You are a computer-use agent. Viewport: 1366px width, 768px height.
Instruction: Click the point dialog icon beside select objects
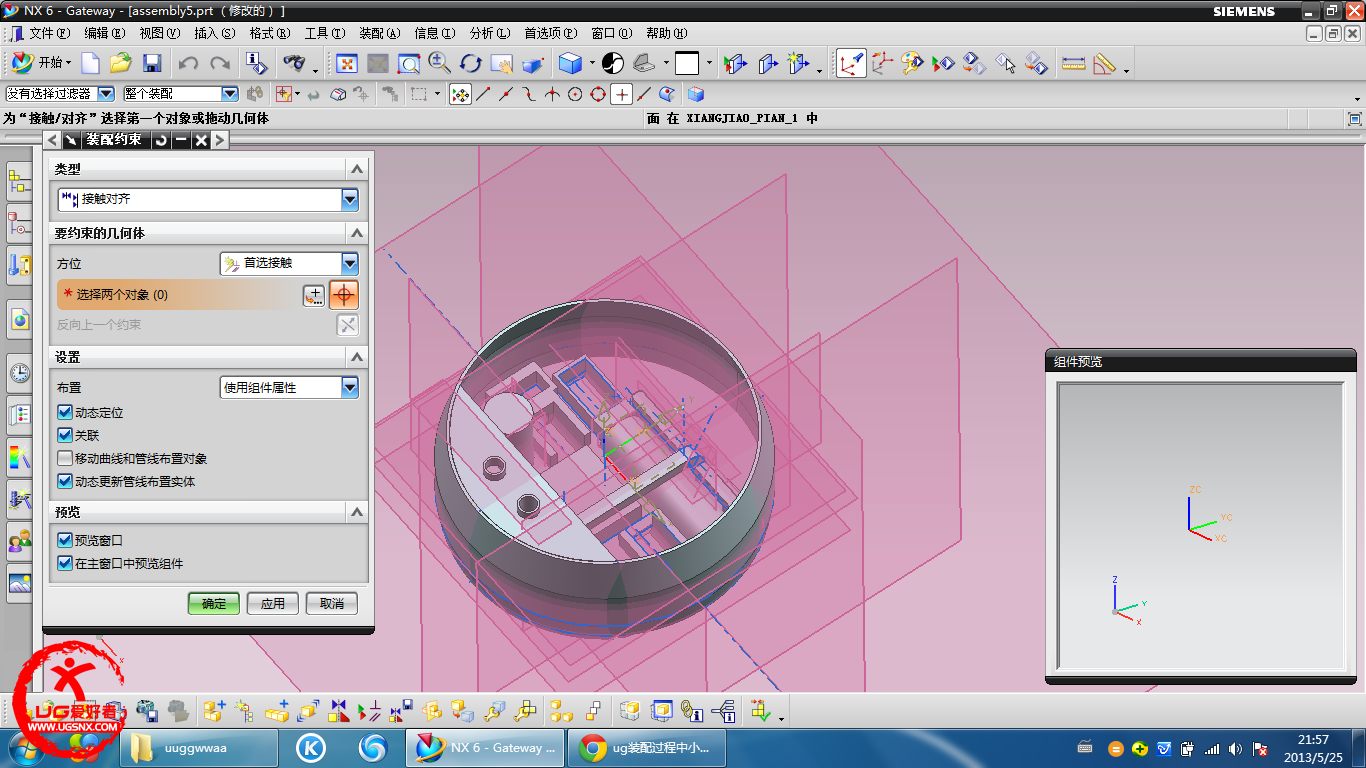click(313, 295)
